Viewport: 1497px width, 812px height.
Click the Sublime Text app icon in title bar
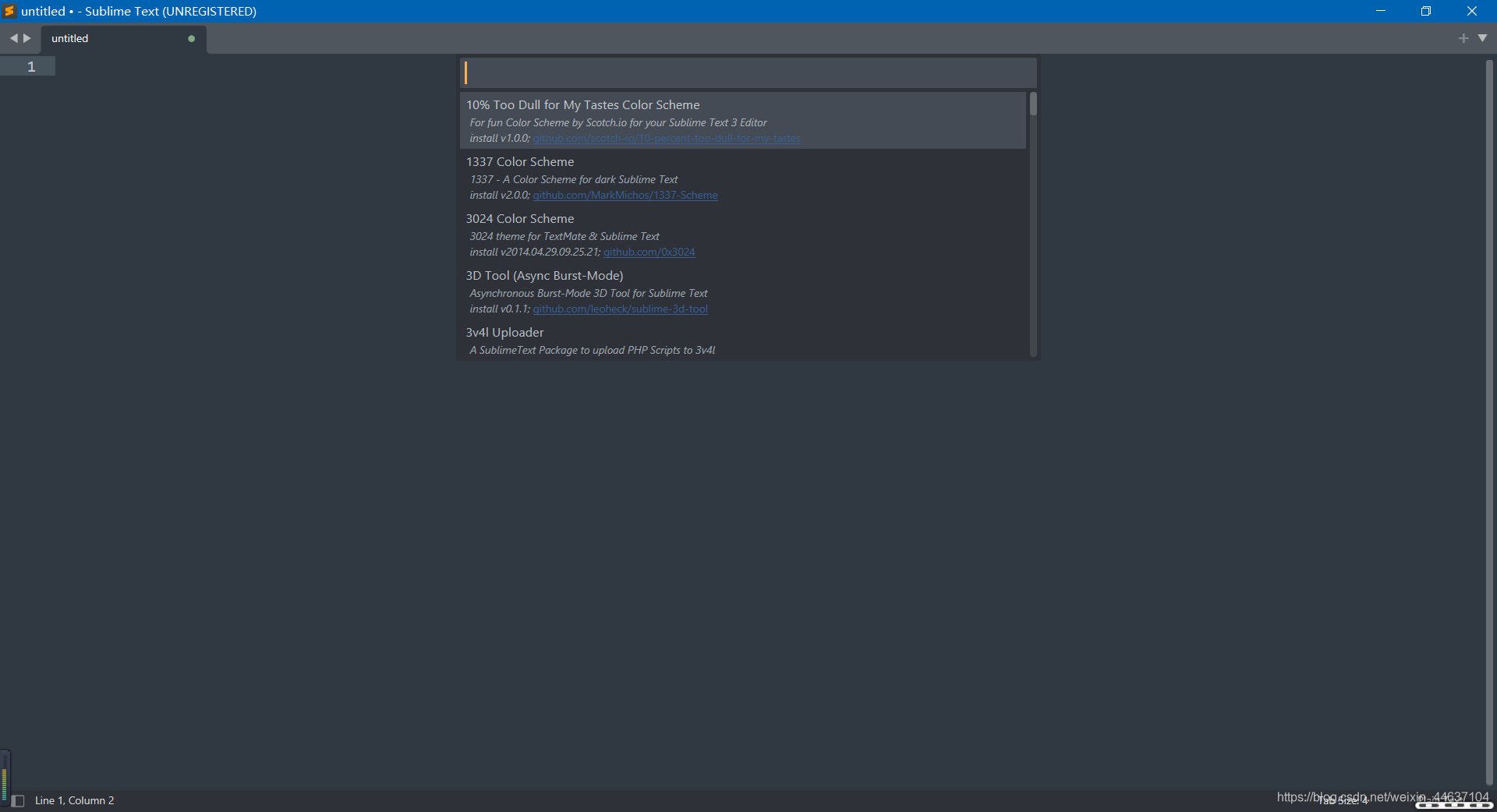tap(9, 11)
